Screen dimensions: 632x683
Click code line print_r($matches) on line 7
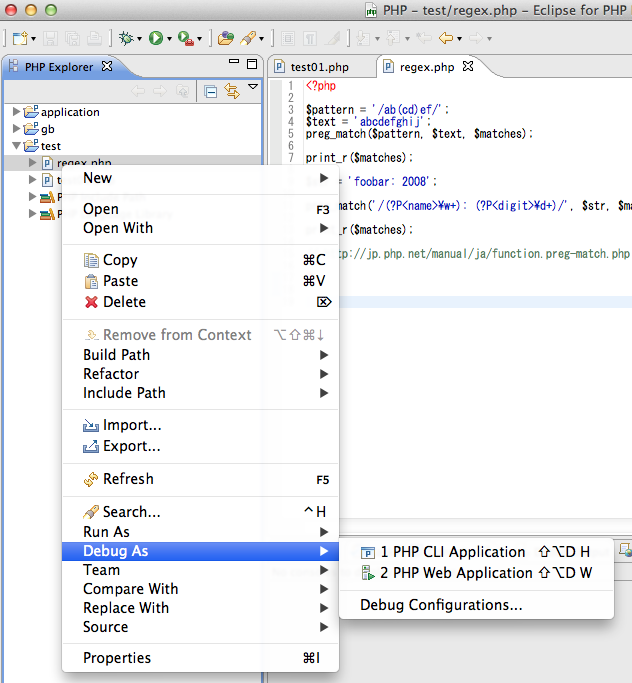click(359, 157)
